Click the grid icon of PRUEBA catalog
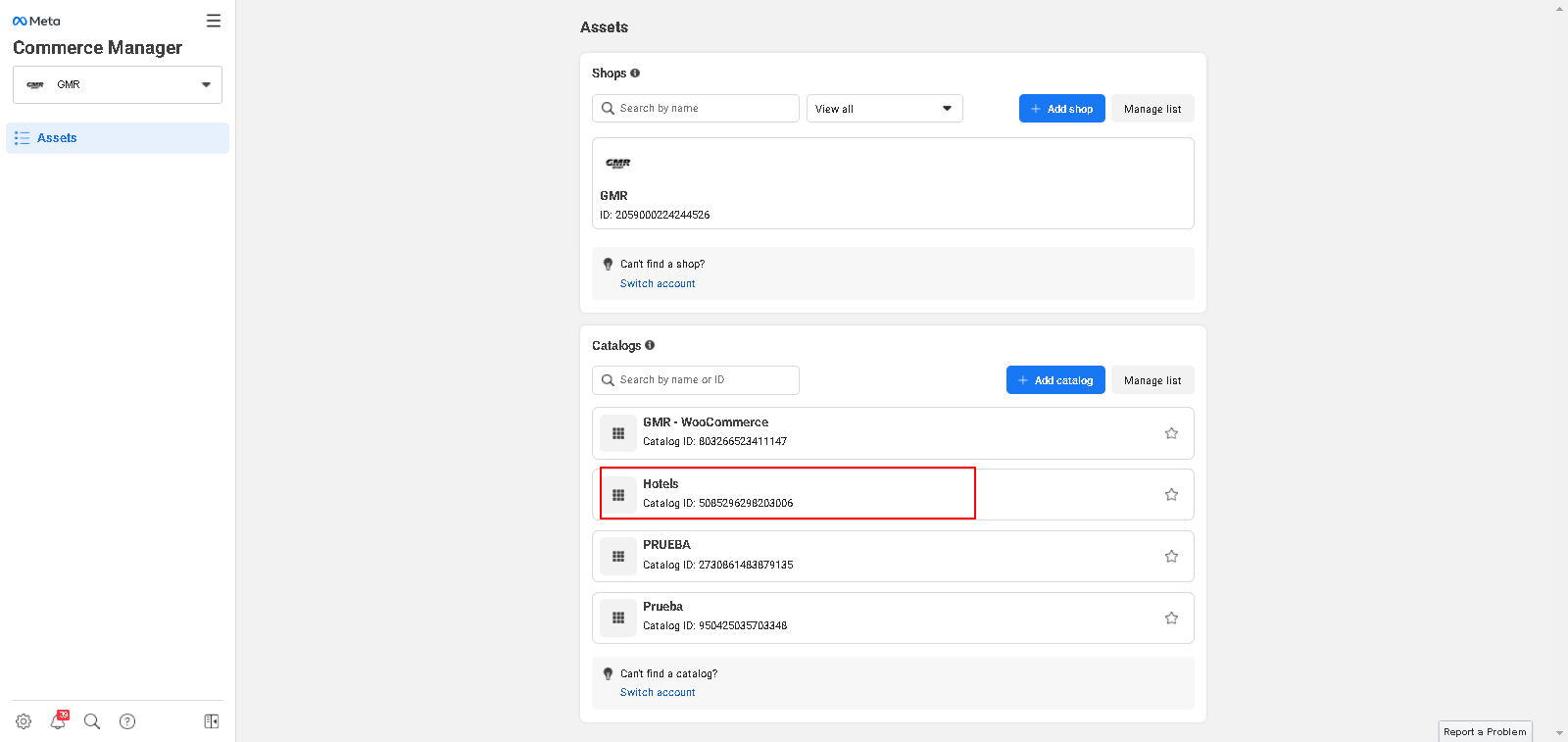The height and width of the screenshot is (742, 1568). click(x=618, y=557)
